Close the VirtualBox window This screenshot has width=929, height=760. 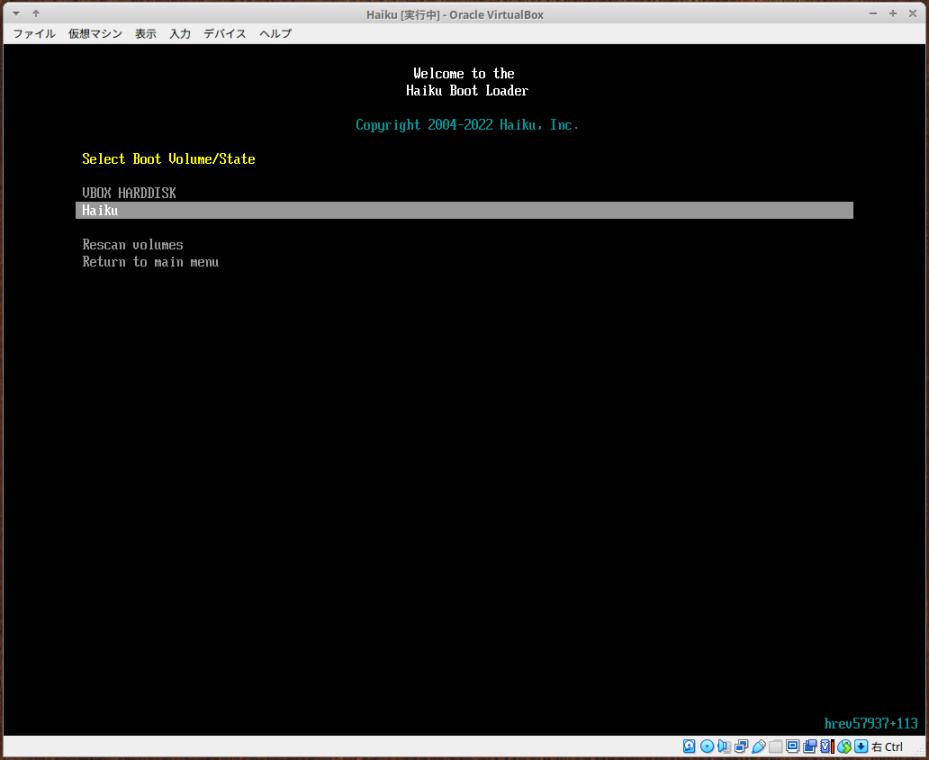pyautogui.click(x=912, y=13)
